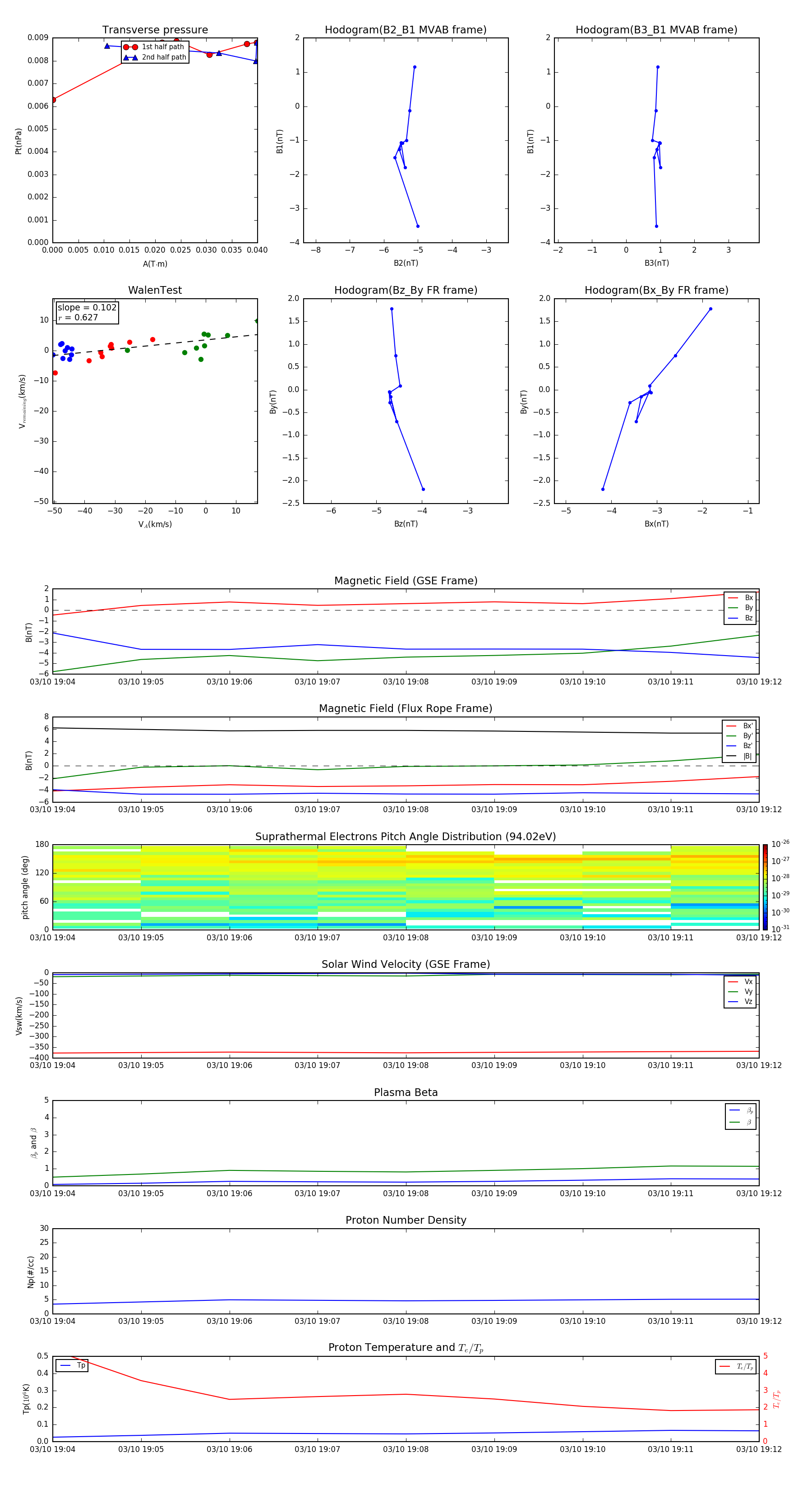Click the 'Hodogram(Bz_By FR frame)' title
This screenshot has height=1489, width=812.
tap(406, 290)
